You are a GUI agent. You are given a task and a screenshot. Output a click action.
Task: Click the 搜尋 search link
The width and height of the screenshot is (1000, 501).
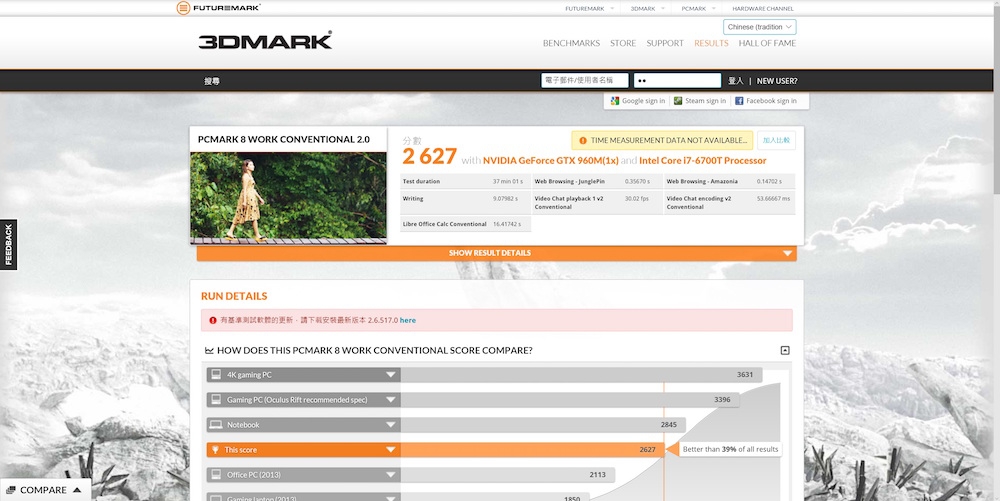pyautogui.click(x=212, y=81)
